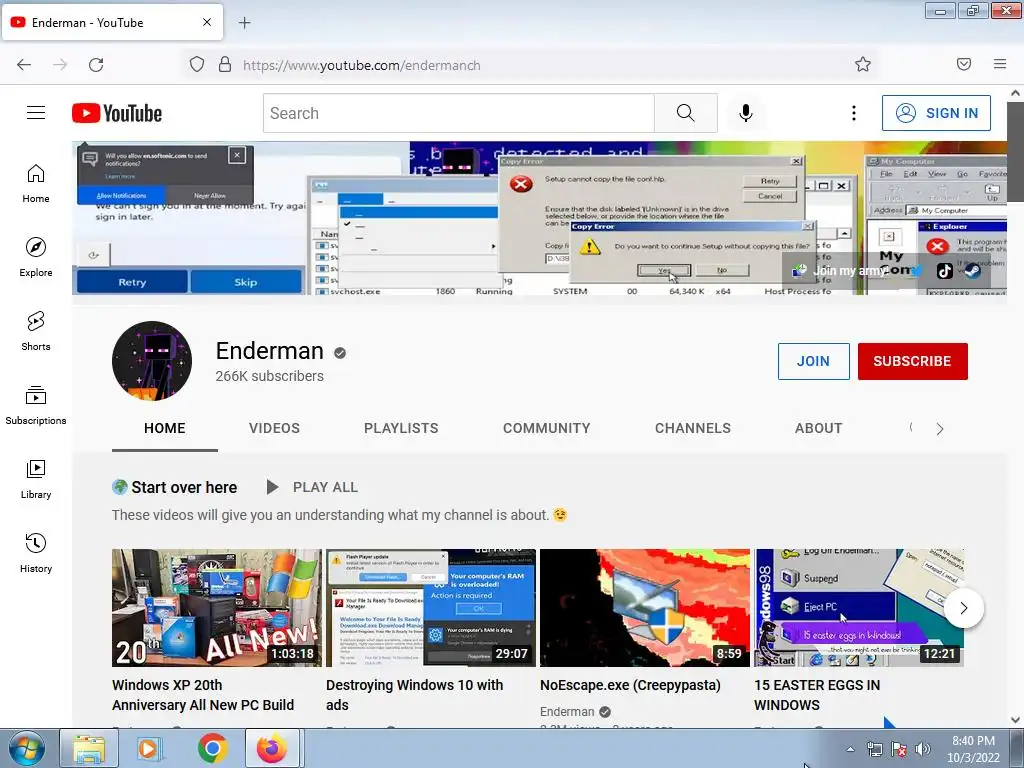Launch Google Chrome from taskbar
Image resolution: width=1024 pixels, height=768 pixels.
212,748
